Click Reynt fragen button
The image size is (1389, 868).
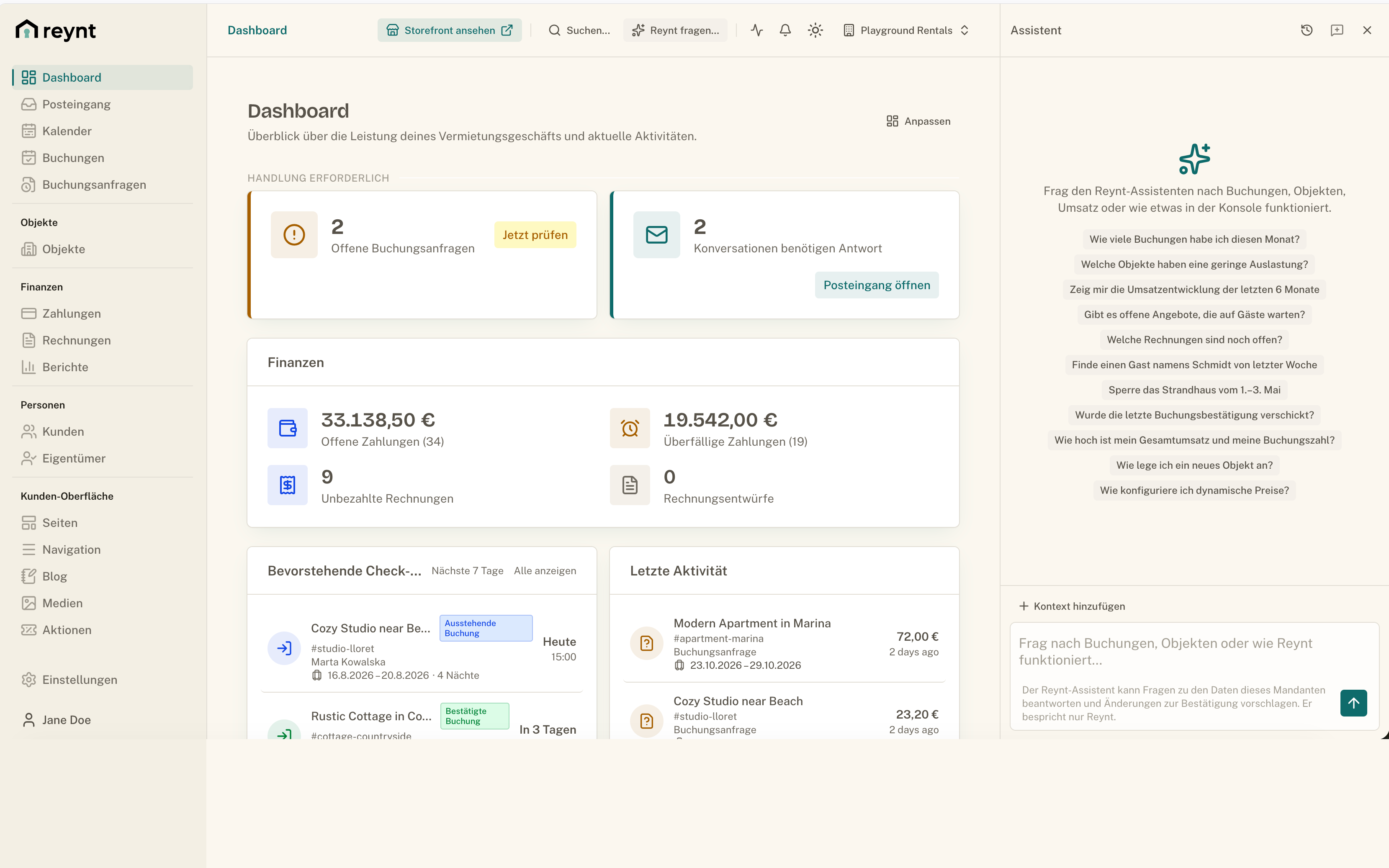675,31
